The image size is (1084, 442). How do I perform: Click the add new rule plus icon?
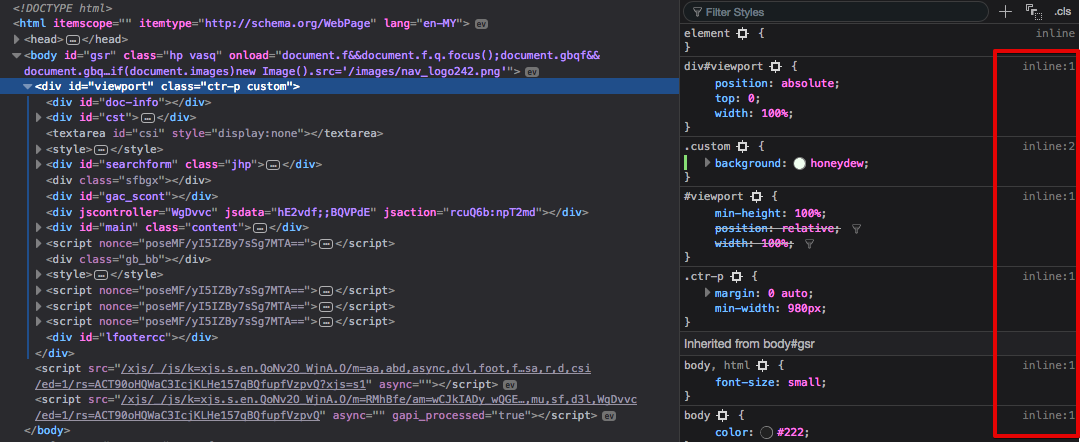(x=1005, y=12)
